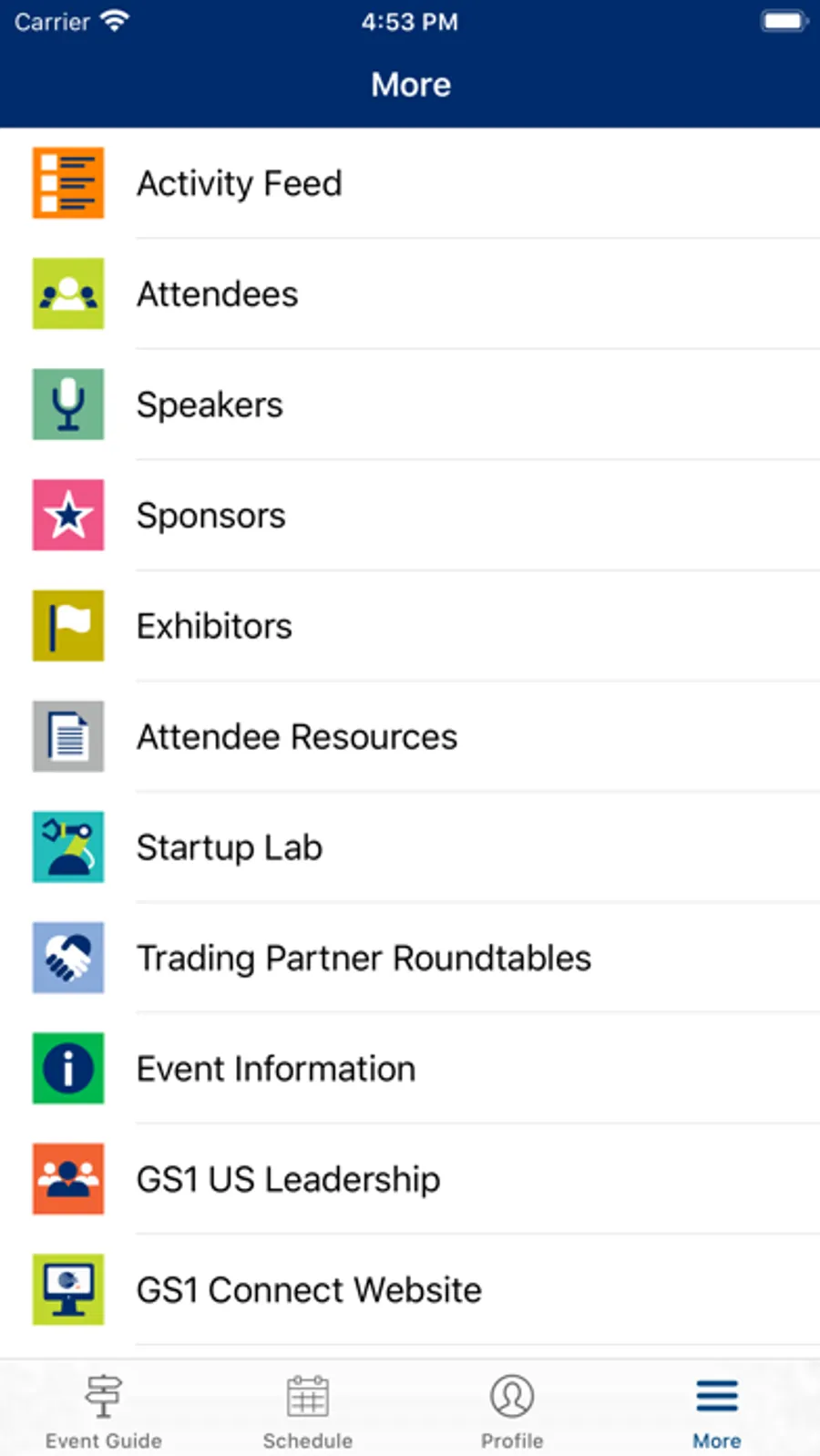
Task: Tap the GS1 US Leadership group icon
Action: [68, 1179]
